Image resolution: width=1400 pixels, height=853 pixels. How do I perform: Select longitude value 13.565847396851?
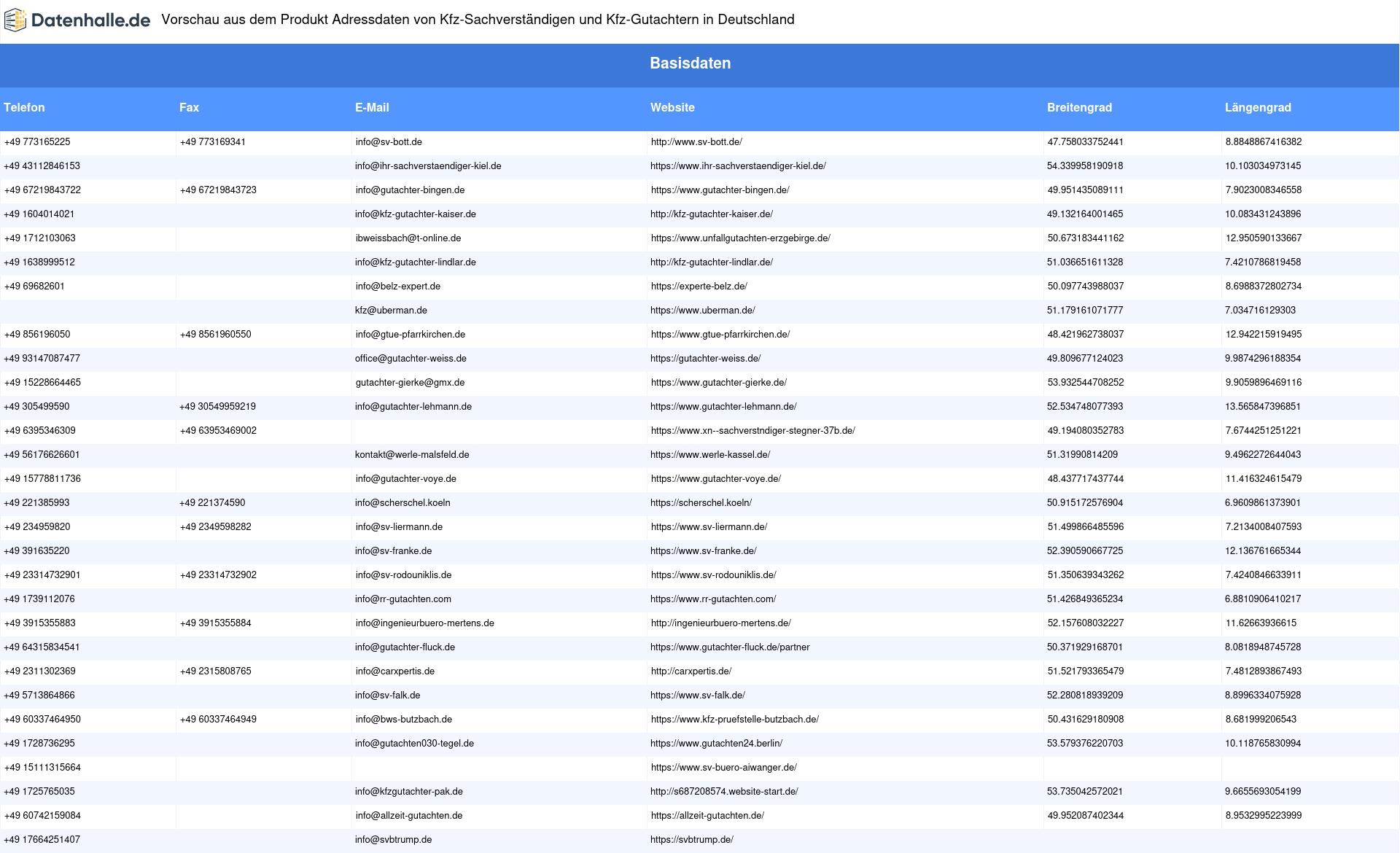(1263, 407)
